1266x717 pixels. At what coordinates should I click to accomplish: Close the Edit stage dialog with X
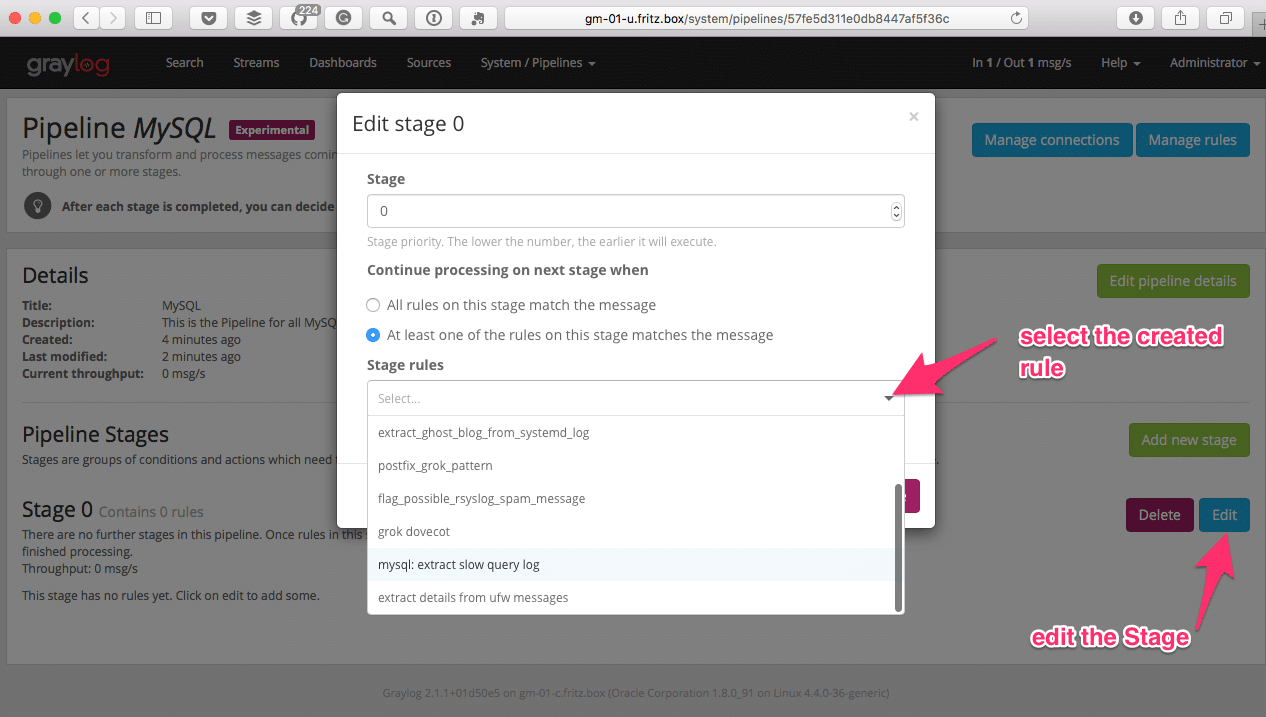point(913,117)
